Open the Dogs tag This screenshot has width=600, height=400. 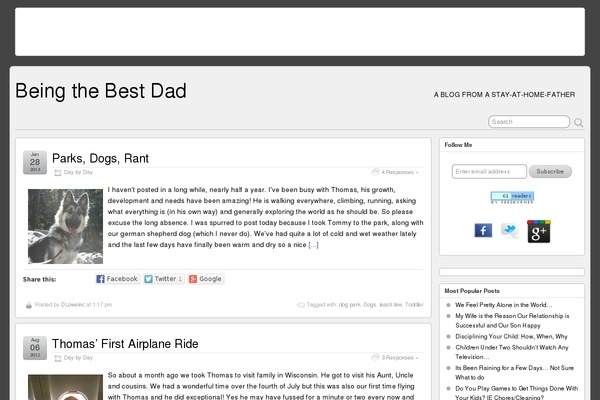370,305
